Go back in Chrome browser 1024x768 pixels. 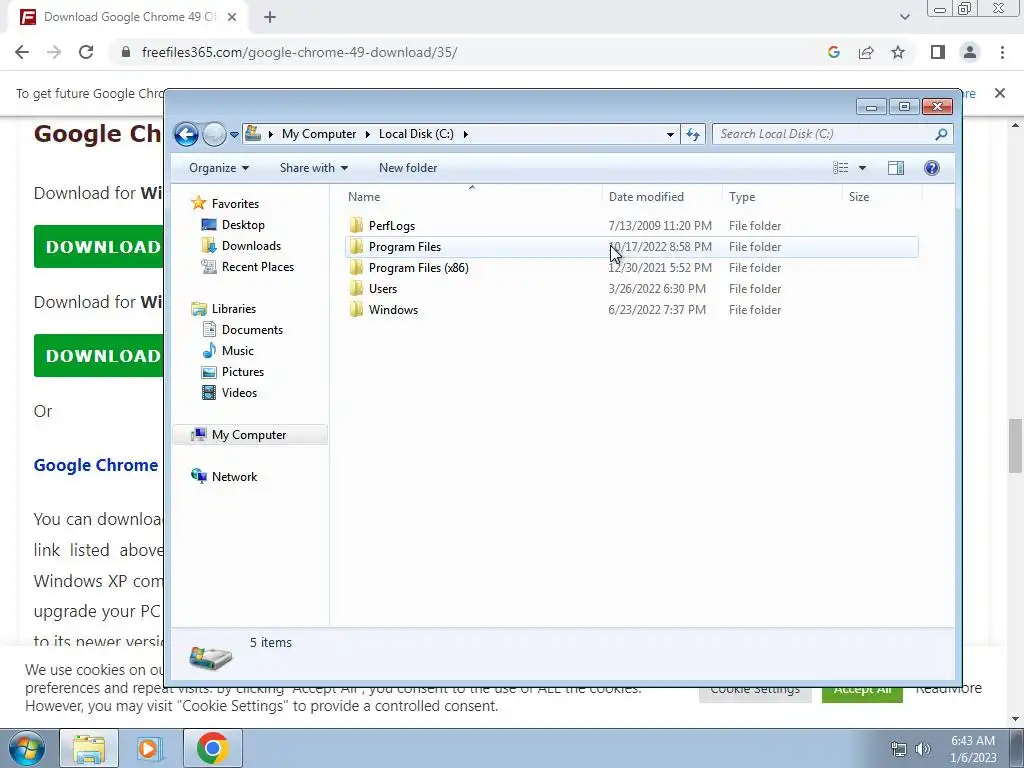click(22, 52)
